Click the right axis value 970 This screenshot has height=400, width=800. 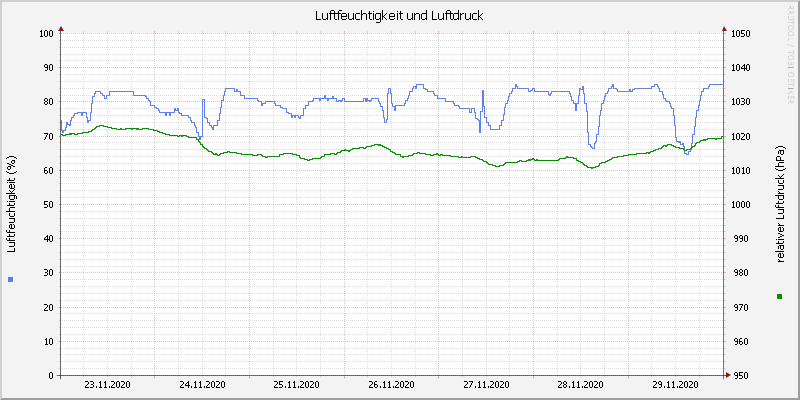click(x=739, y=308)
